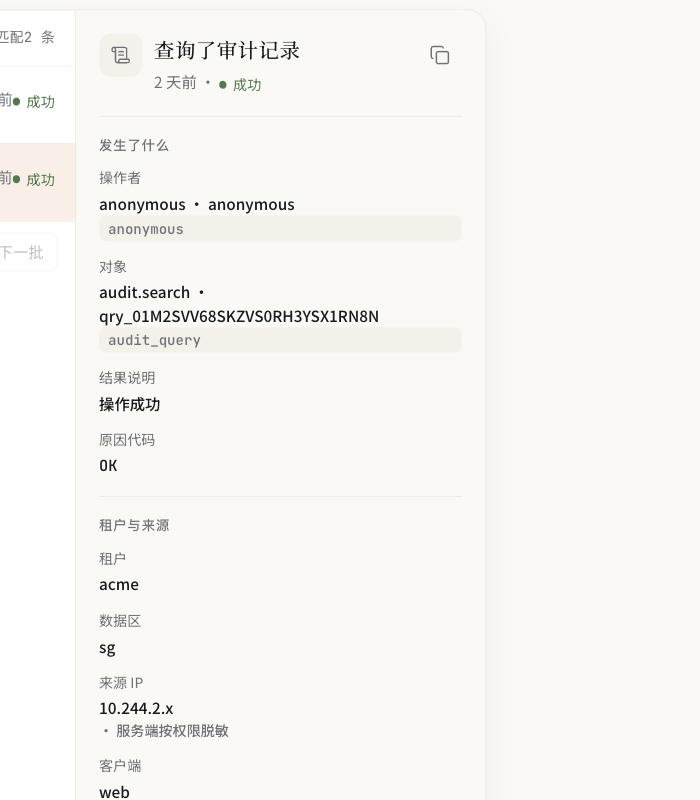The height and width of the screenshot is (800, 700).
Task: Click the 原因代码 field label
Action: 127,440
